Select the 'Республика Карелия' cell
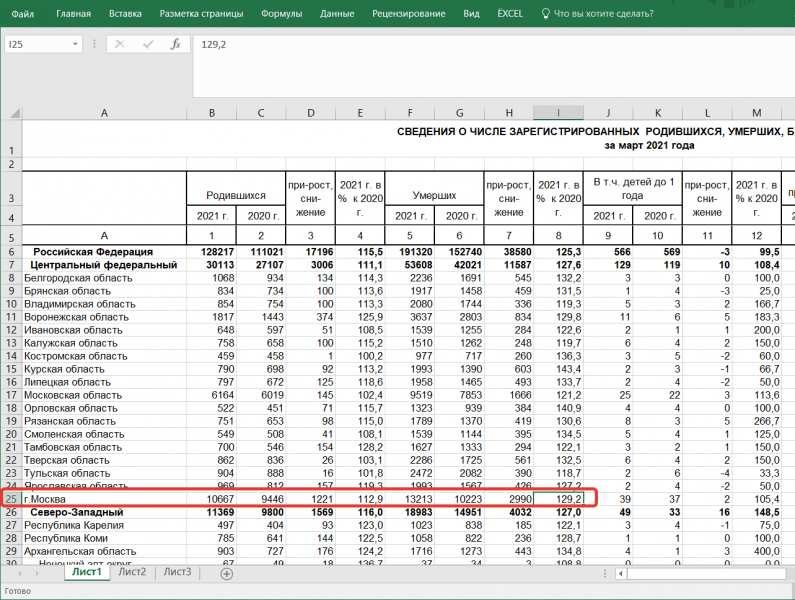The width and height of the screenshot is (795, 600). (x=104, y=525)
